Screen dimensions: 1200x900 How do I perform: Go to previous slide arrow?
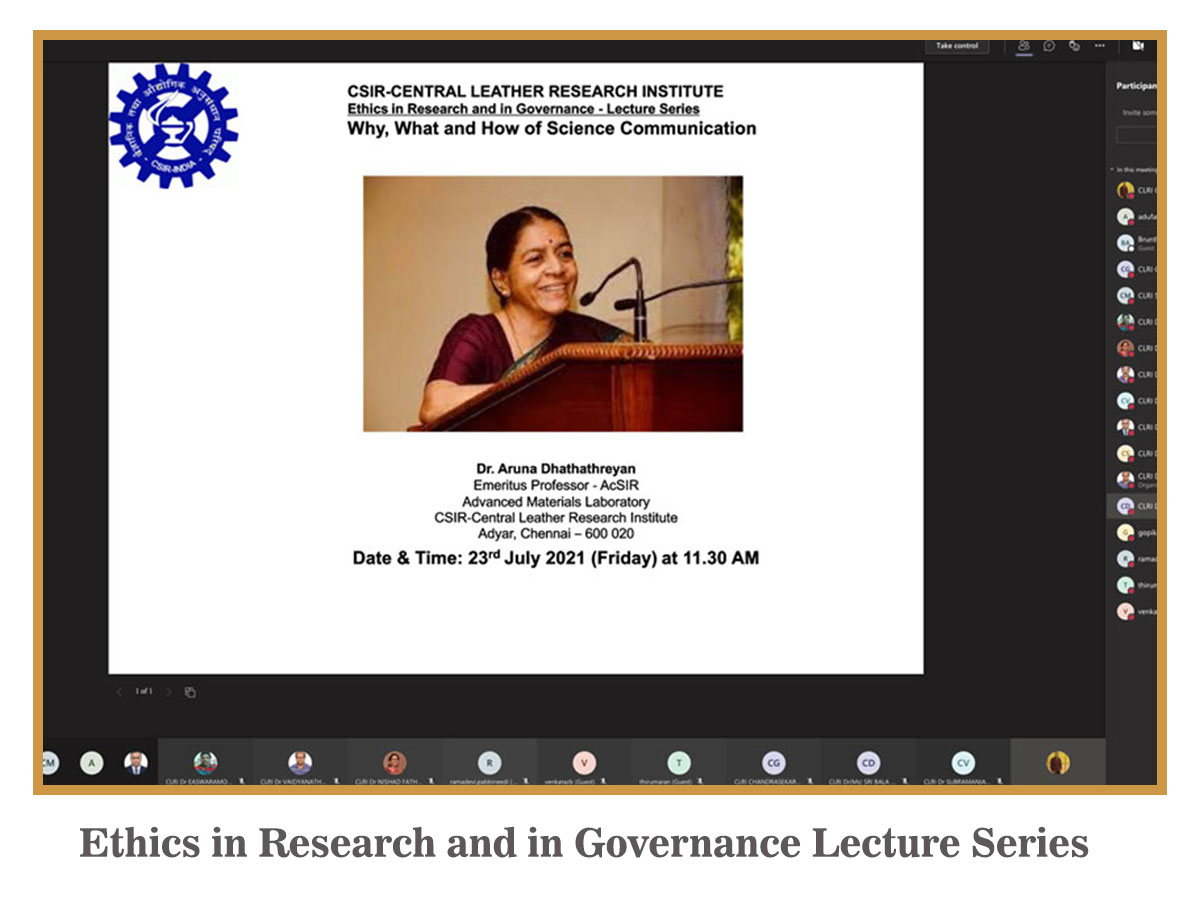(119, 692)
